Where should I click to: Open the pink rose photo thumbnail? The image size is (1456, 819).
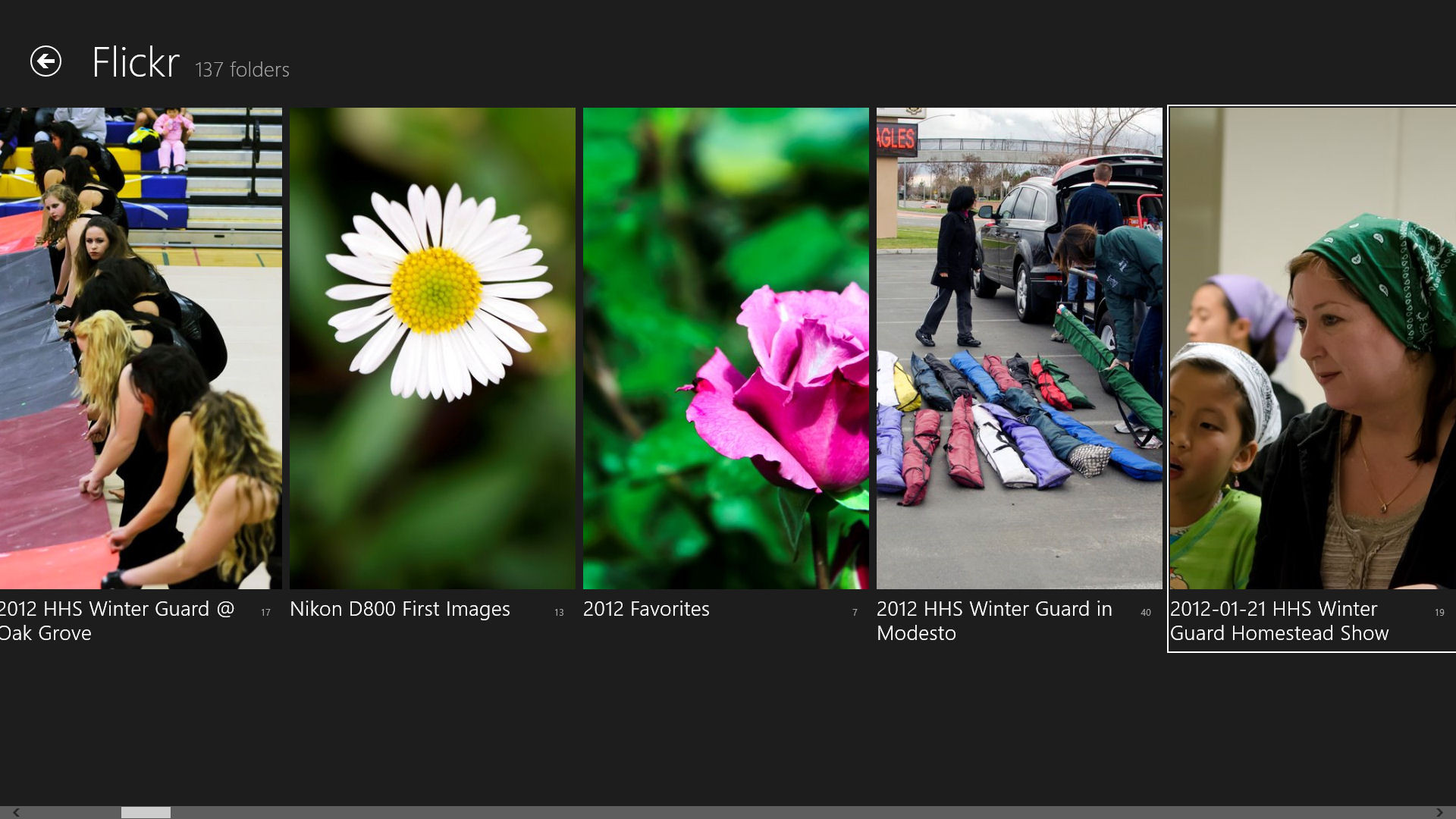coord(726,348)
